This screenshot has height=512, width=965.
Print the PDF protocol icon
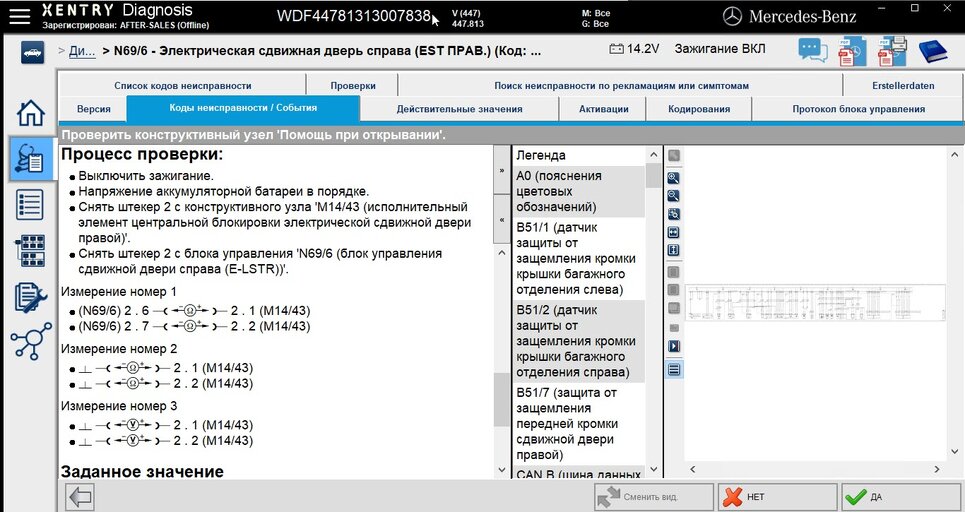pyautogui.click(x=892, y=51)
